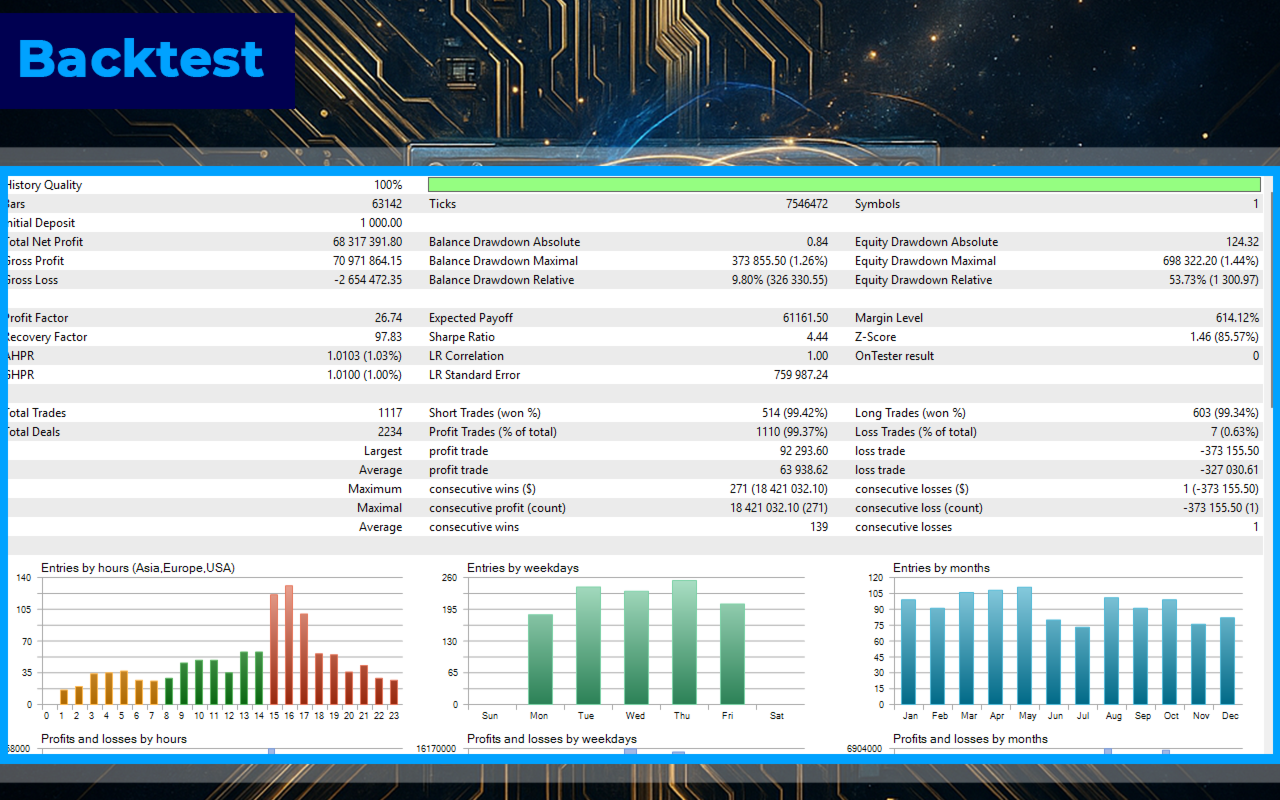Click the July bar in months chart
1280x800 pixels.
(1082, 666)
